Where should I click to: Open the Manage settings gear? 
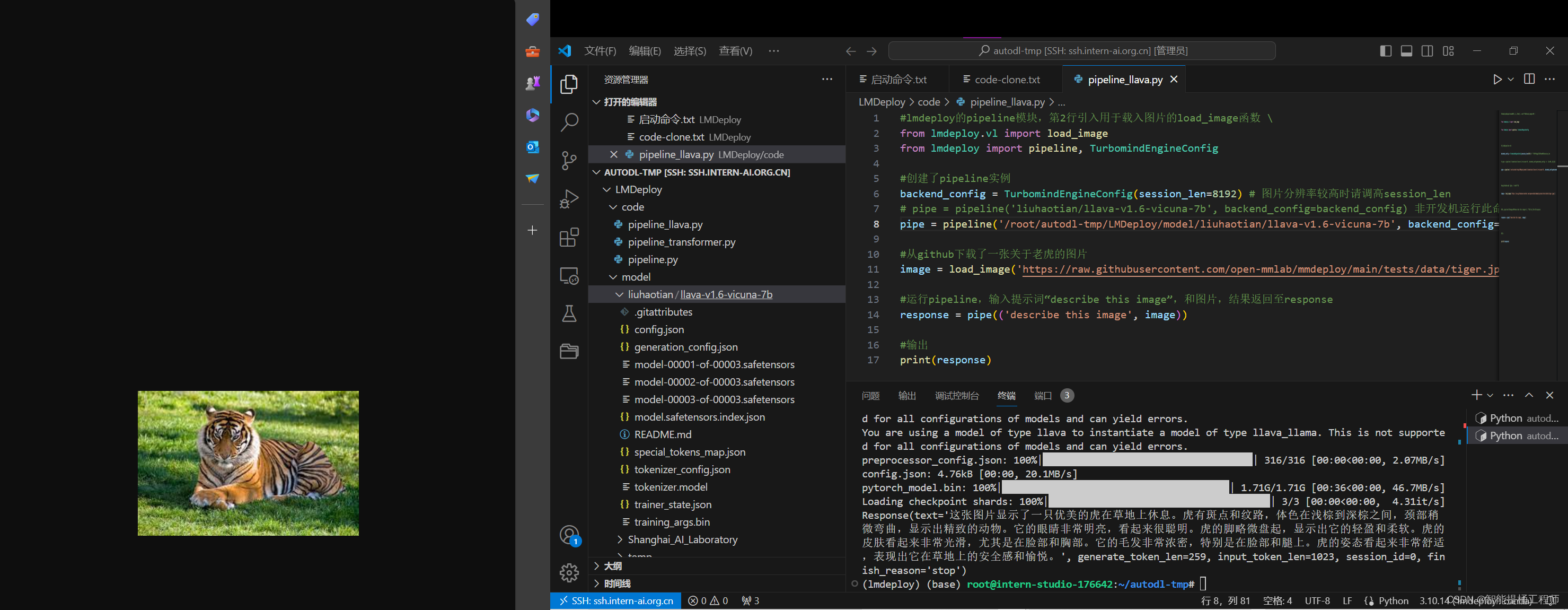pyautogui.click(x=569, y=572)
